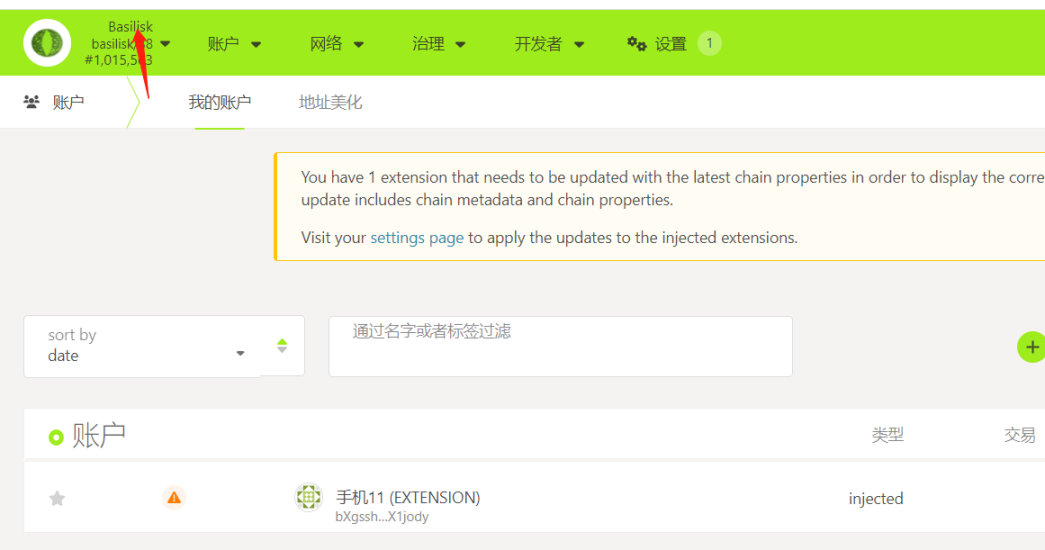The width and height of the screenshot is (1045, 550).
Task: Expand the 网络 menu dropdown
Action: click(x=337, y=43)
